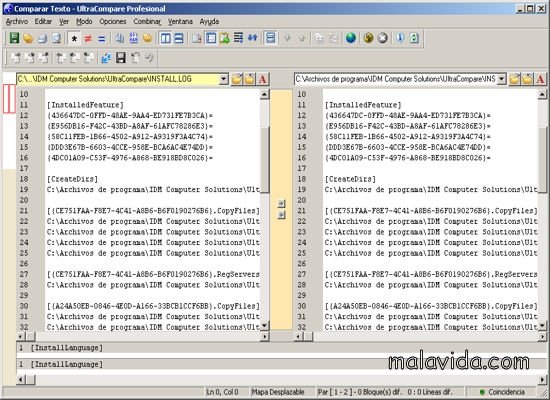
Task: Click the black floppy save icon in second toolbar
Action: (x=121, y=58)
